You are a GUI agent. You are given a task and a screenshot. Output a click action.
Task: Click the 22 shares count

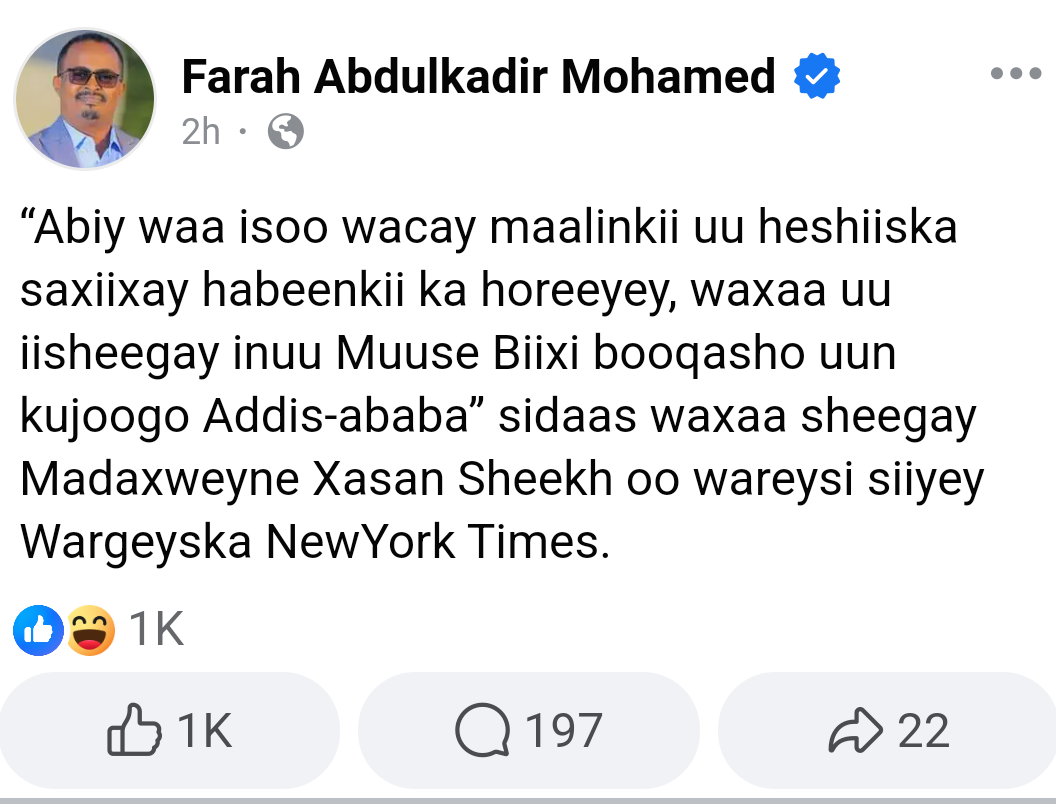[x=923, y=731]
